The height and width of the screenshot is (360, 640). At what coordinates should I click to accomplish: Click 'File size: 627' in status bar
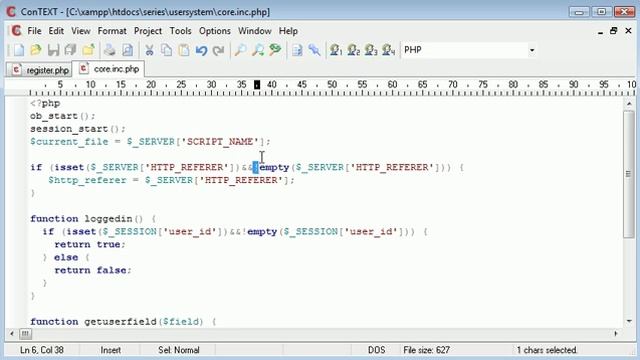point(427,350)
